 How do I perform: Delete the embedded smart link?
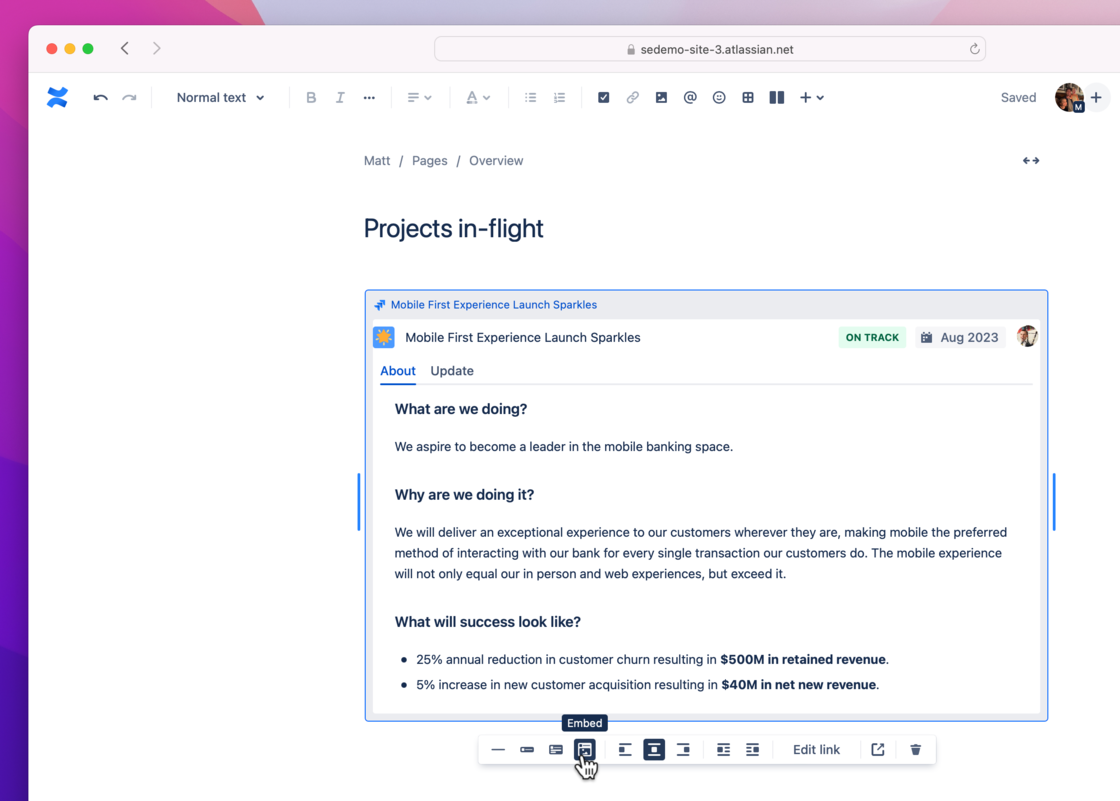[x=915, y=749]
